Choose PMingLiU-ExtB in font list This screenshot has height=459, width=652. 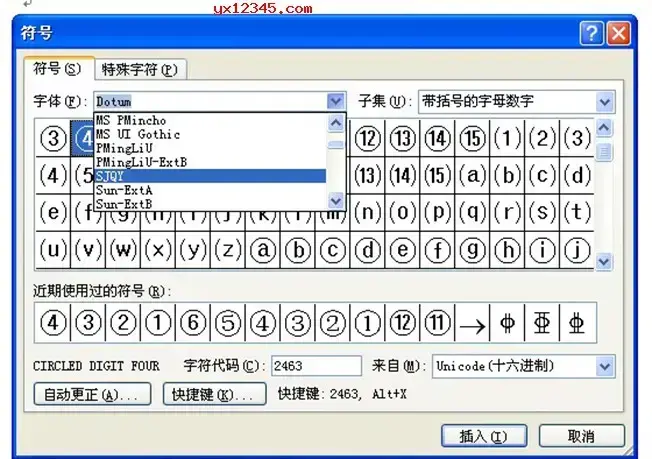(210, 162)
